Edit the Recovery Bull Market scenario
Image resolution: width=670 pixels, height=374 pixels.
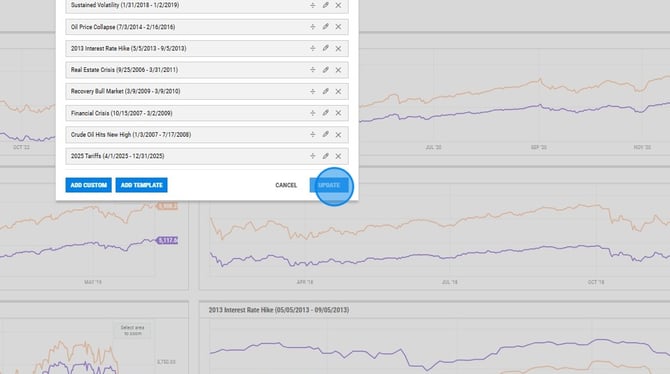pos(326,91)
